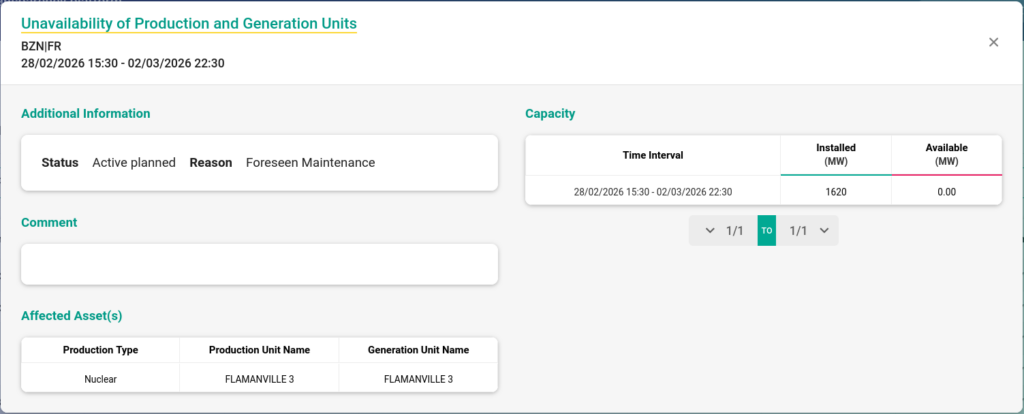Viewport: 1024px width, 414px height.
Task: Click the green TO pagination button
Action: pos(767,231)
